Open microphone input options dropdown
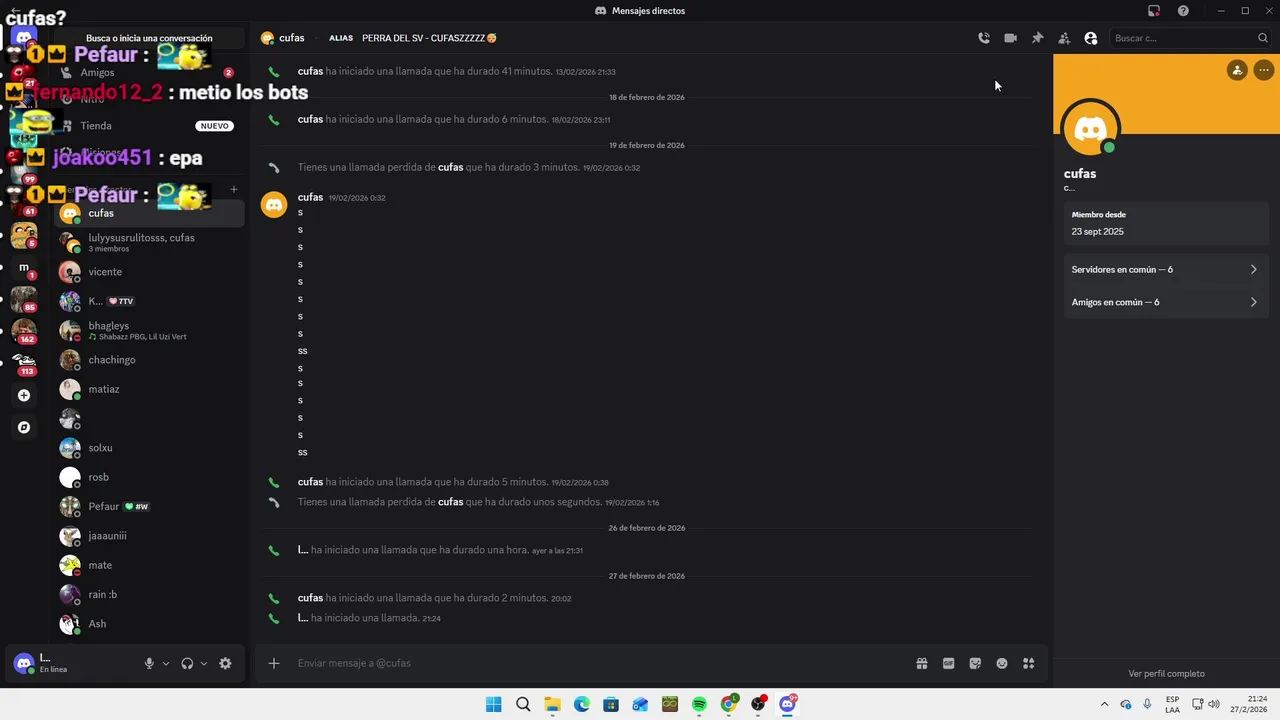Viewport: 1280px width, 720px height. [x=166, y=663]
